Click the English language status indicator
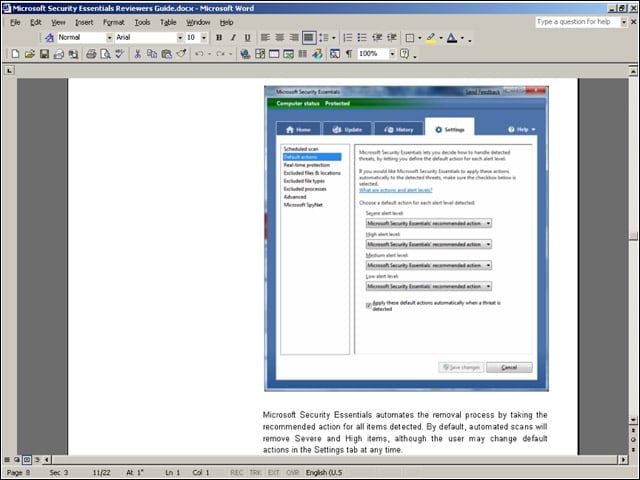Image resolution: width=640 pixels, height=480 pixels. click(324, 472)
